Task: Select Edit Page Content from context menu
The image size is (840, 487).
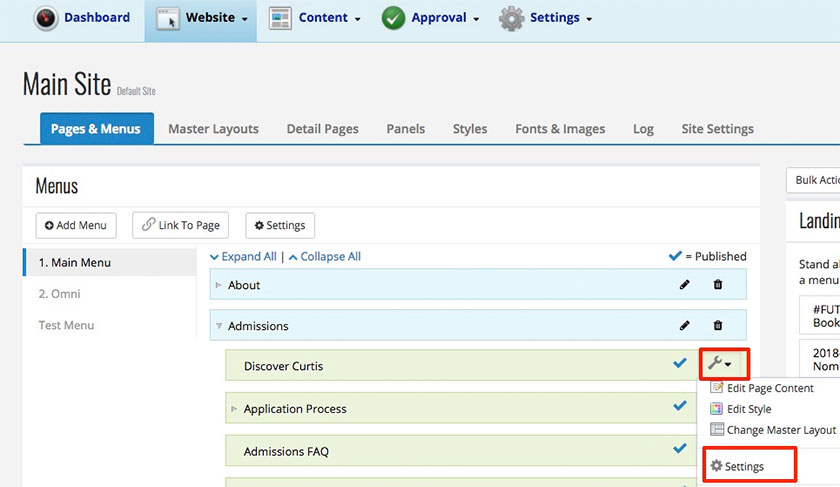Action: (x=768, y=388)
